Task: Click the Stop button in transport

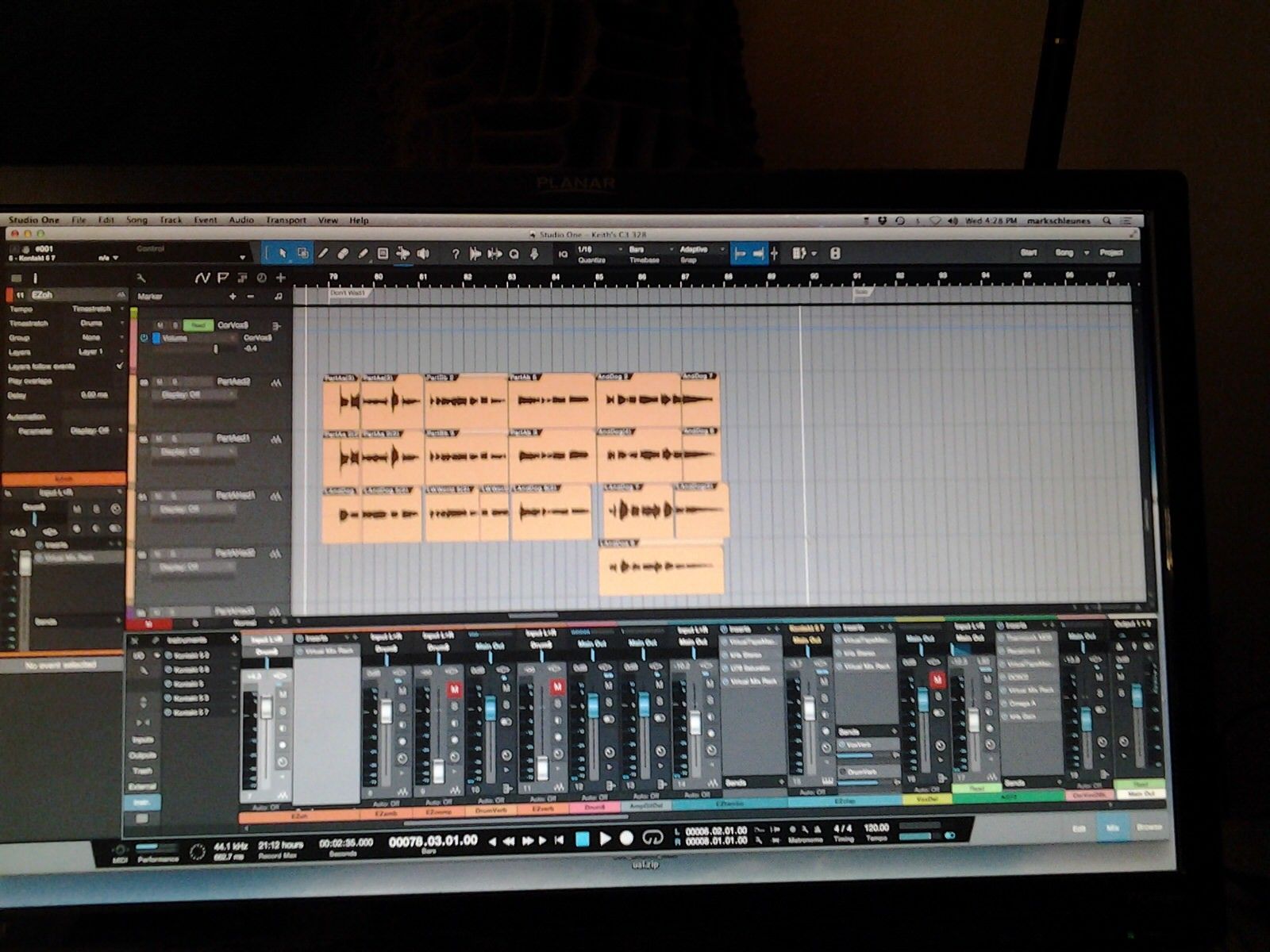Action: click(x=582, y=839)
